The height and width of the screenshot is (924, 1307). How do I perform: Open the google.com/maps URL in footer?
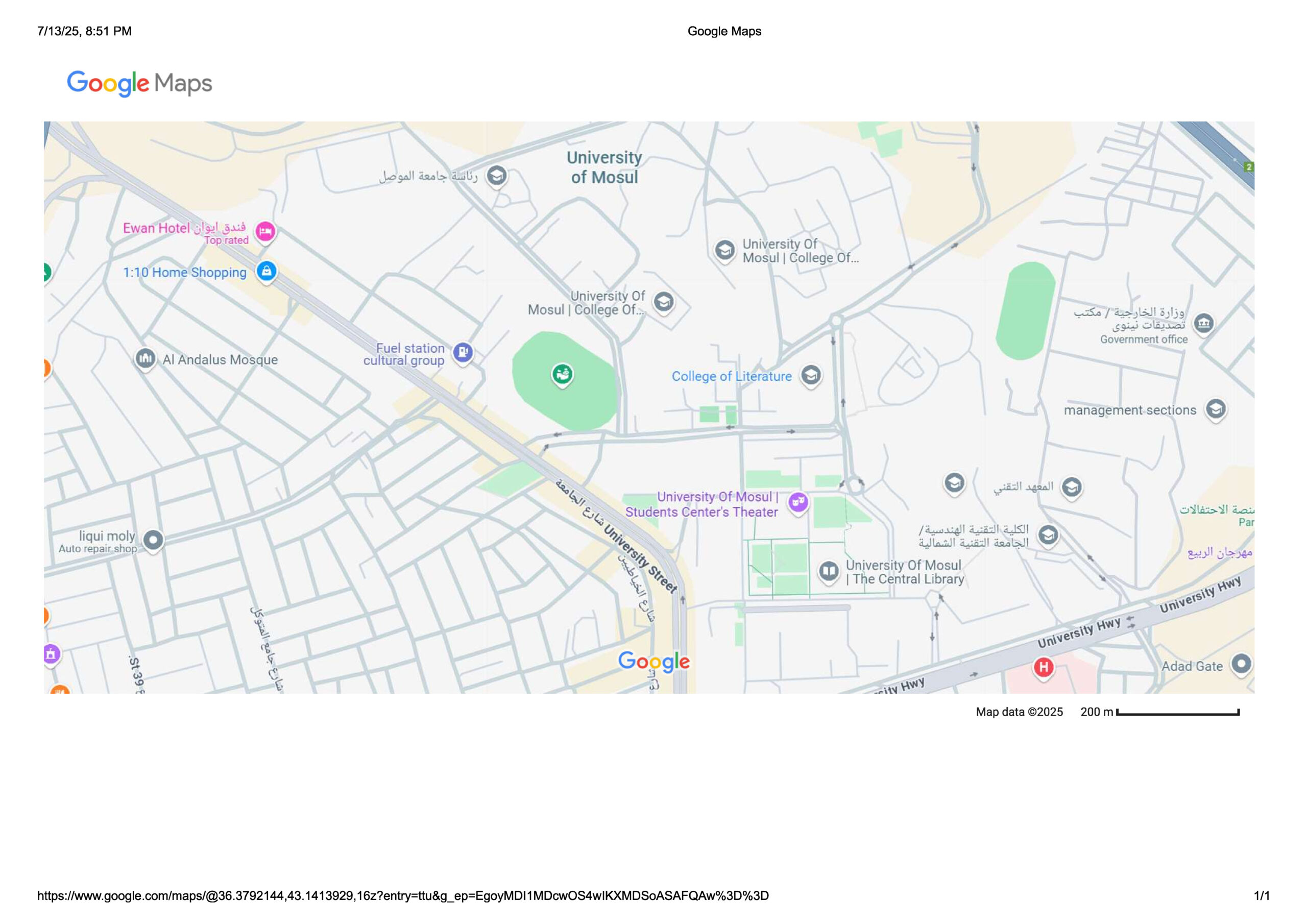click(x=402, y=895)
